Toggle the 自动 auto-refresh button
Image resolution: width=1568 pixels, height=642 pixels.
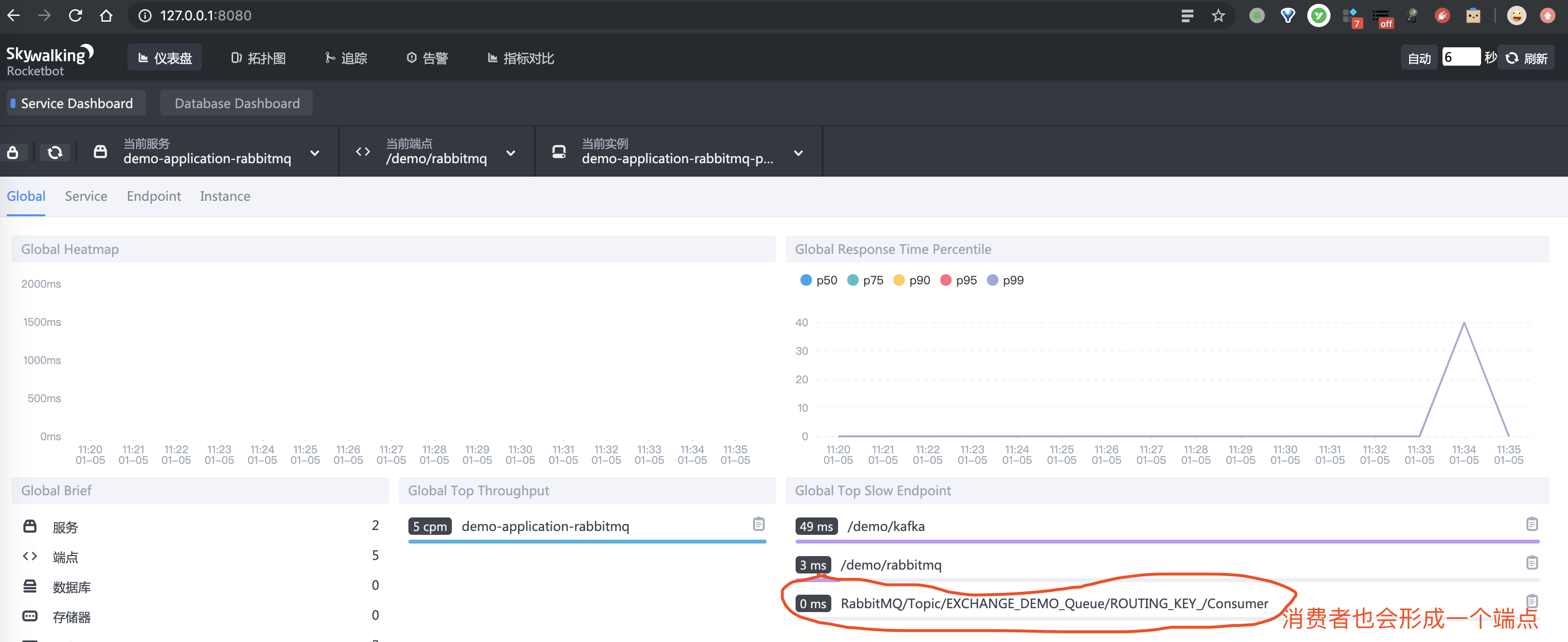[x=1419, y=58]
